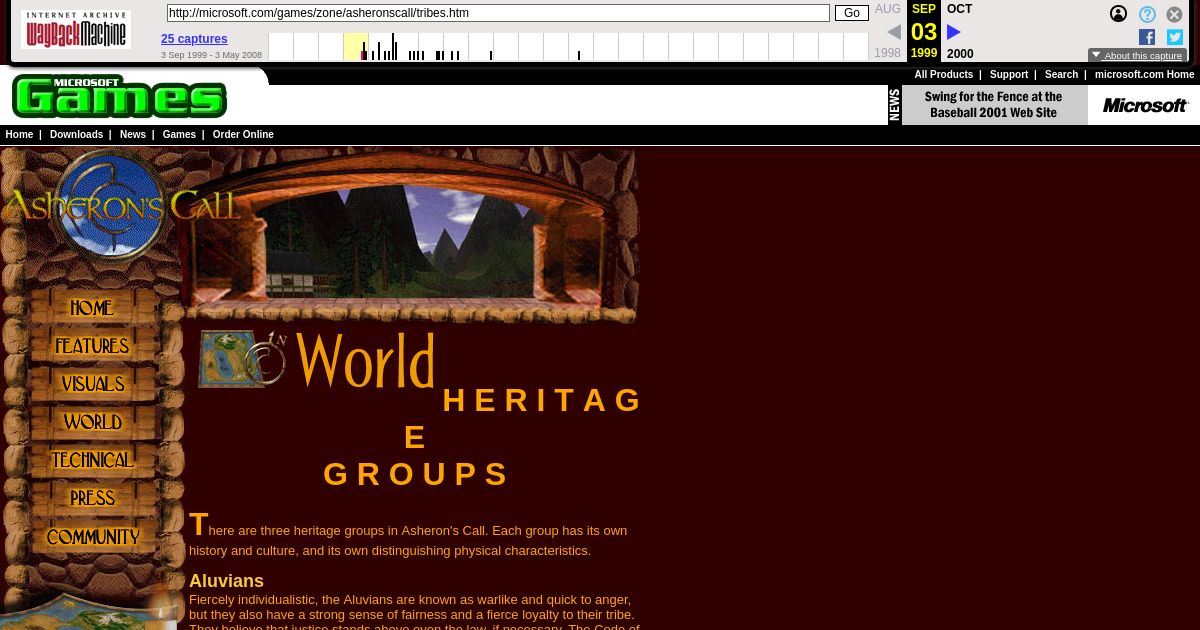The width and height of the screenshot is (1200, 630).
Task: Close the Wayback toolbar with X icon
Action: (x=1175, y=14)
